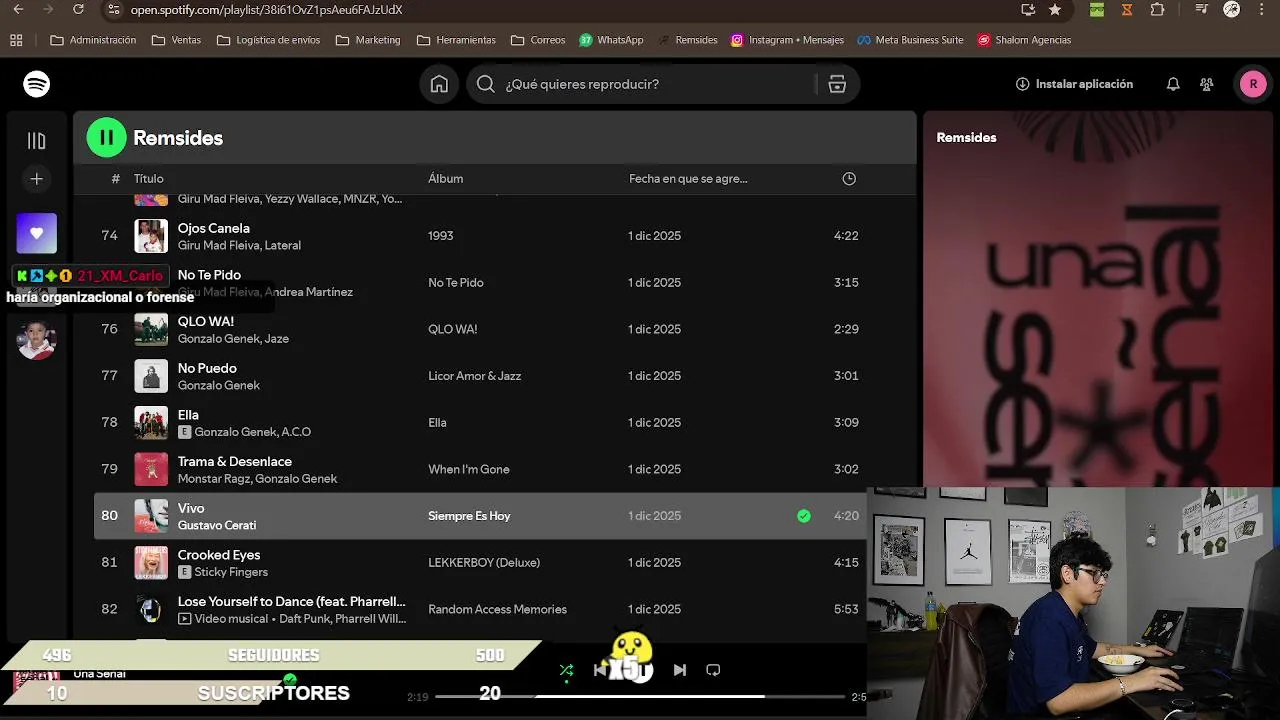
Task: Expand Your Library sidebar icon
Action: (x=36, y=141)
